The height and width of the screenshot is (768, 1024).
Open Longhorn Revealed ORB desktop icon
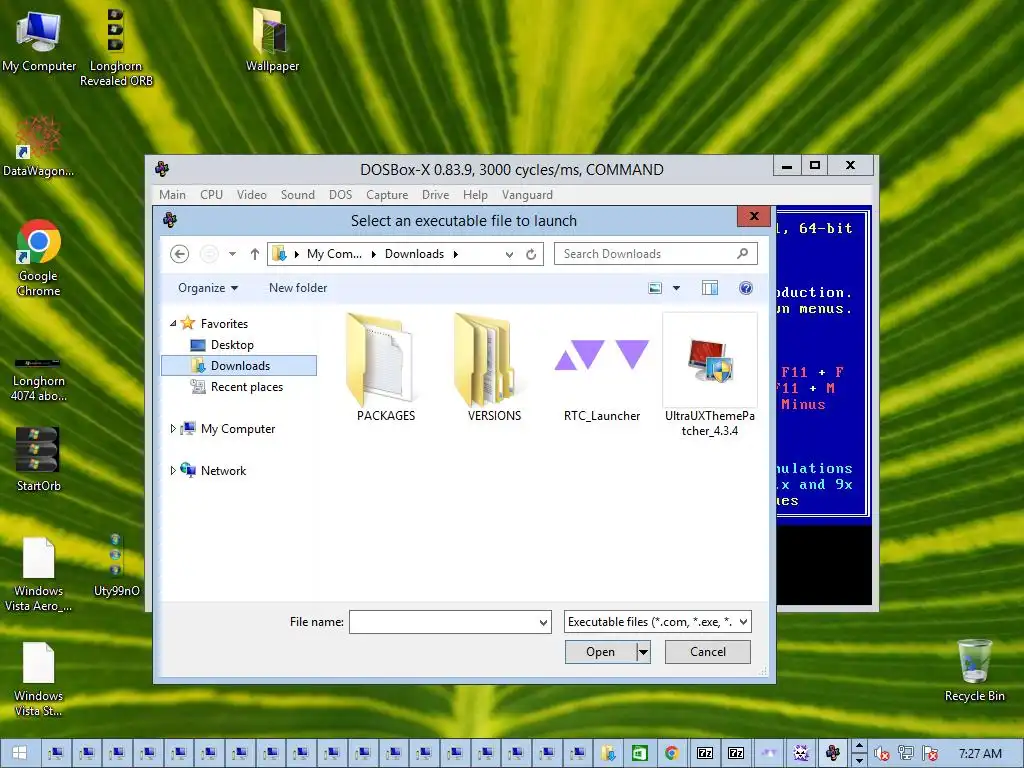click(x=116, y=47)
